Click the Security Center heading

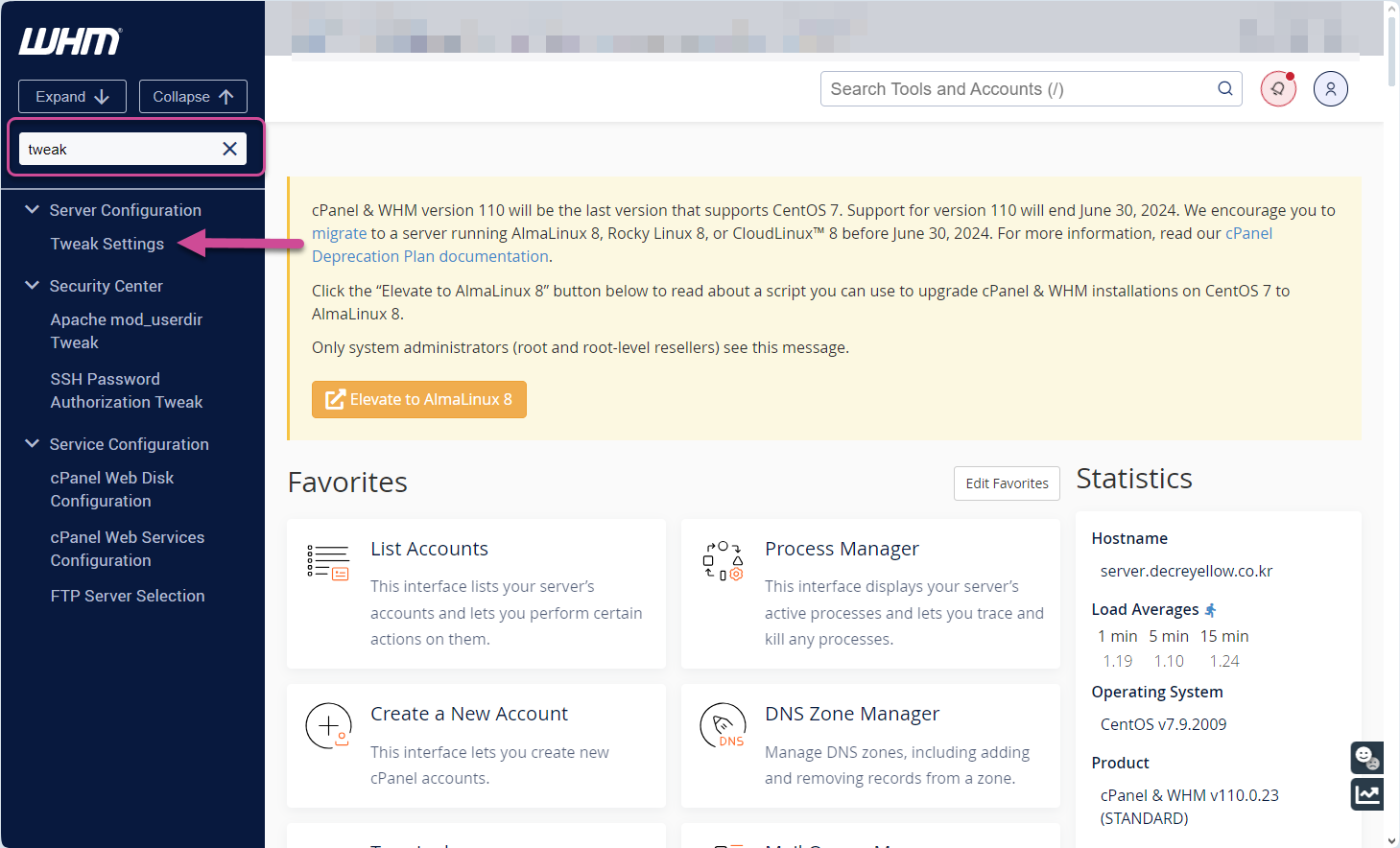pos(107,286)
